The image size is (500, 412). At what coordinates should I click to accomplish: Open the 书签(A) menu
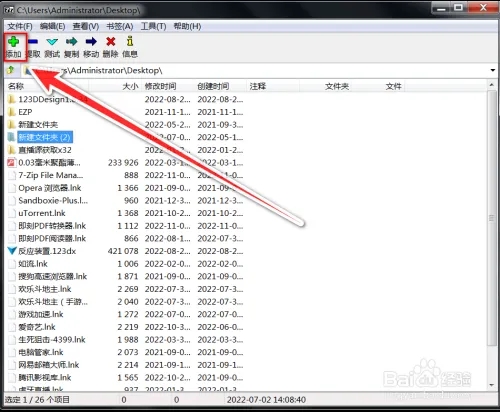pos(120,26)
